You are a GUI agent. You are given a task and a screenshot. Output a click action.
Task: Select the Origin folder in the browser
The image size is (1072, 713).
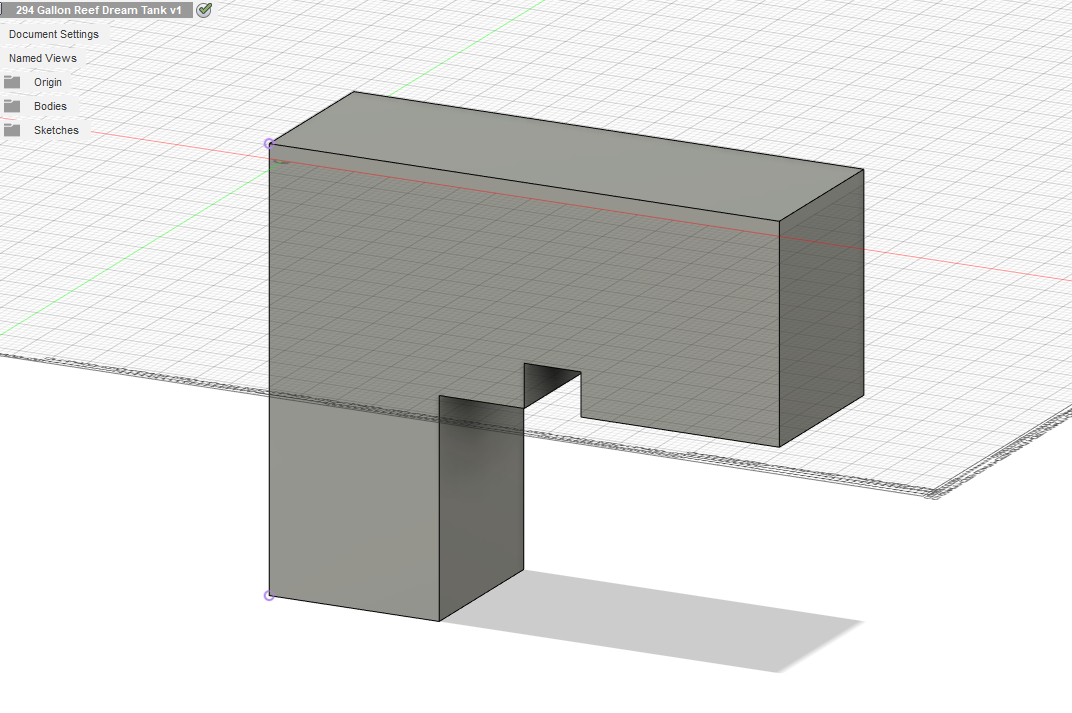tap(48, 82)
